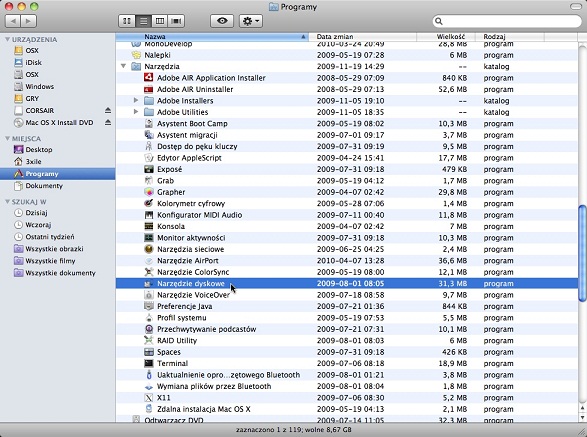This screenshot has height=437, width=587.
Task: Click the Spotlight search field
Action: coord(507,21)
